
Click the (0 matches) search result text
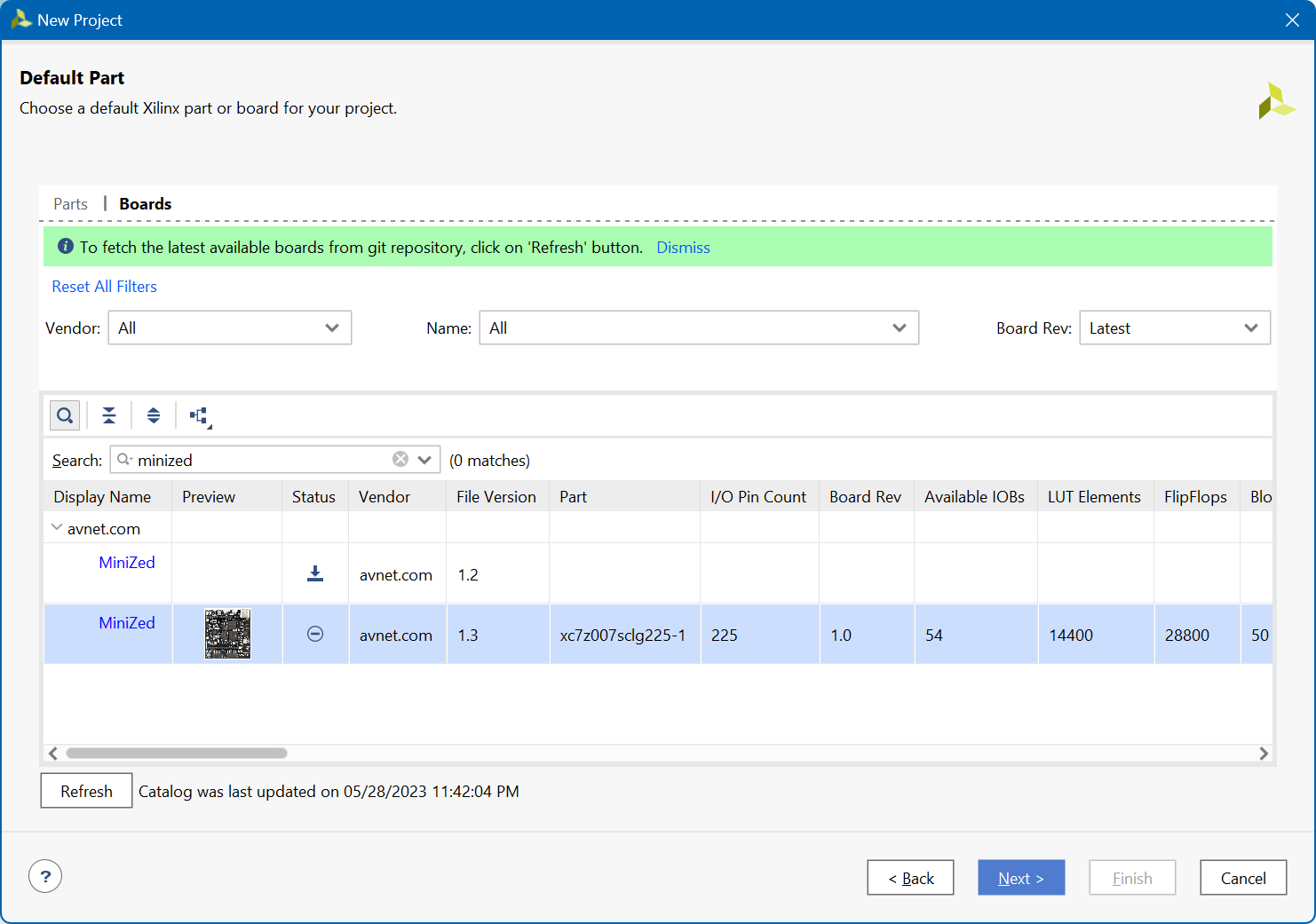point(489,460)
